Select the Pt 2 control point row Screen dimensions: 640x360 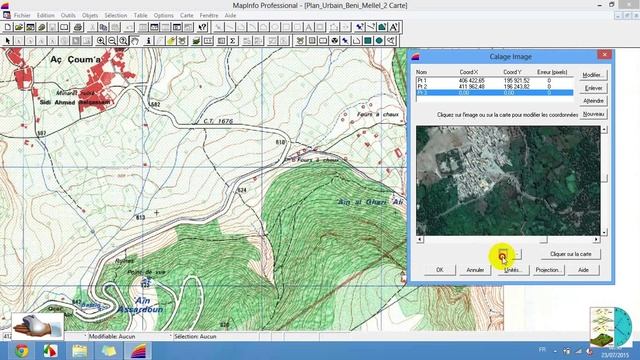click(x=494, y=87)
